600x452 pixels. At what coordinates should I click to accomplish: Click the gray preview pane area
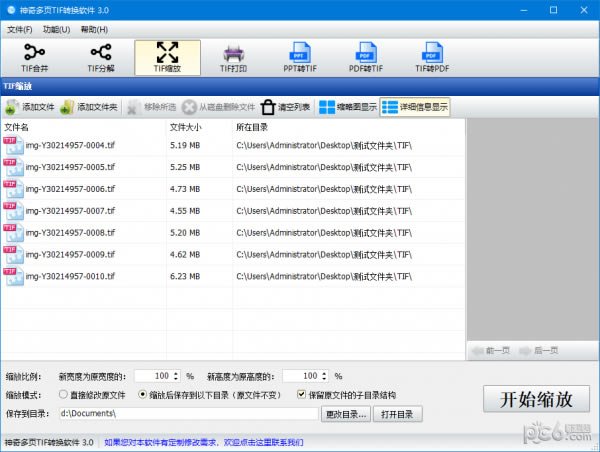(533, 229)
